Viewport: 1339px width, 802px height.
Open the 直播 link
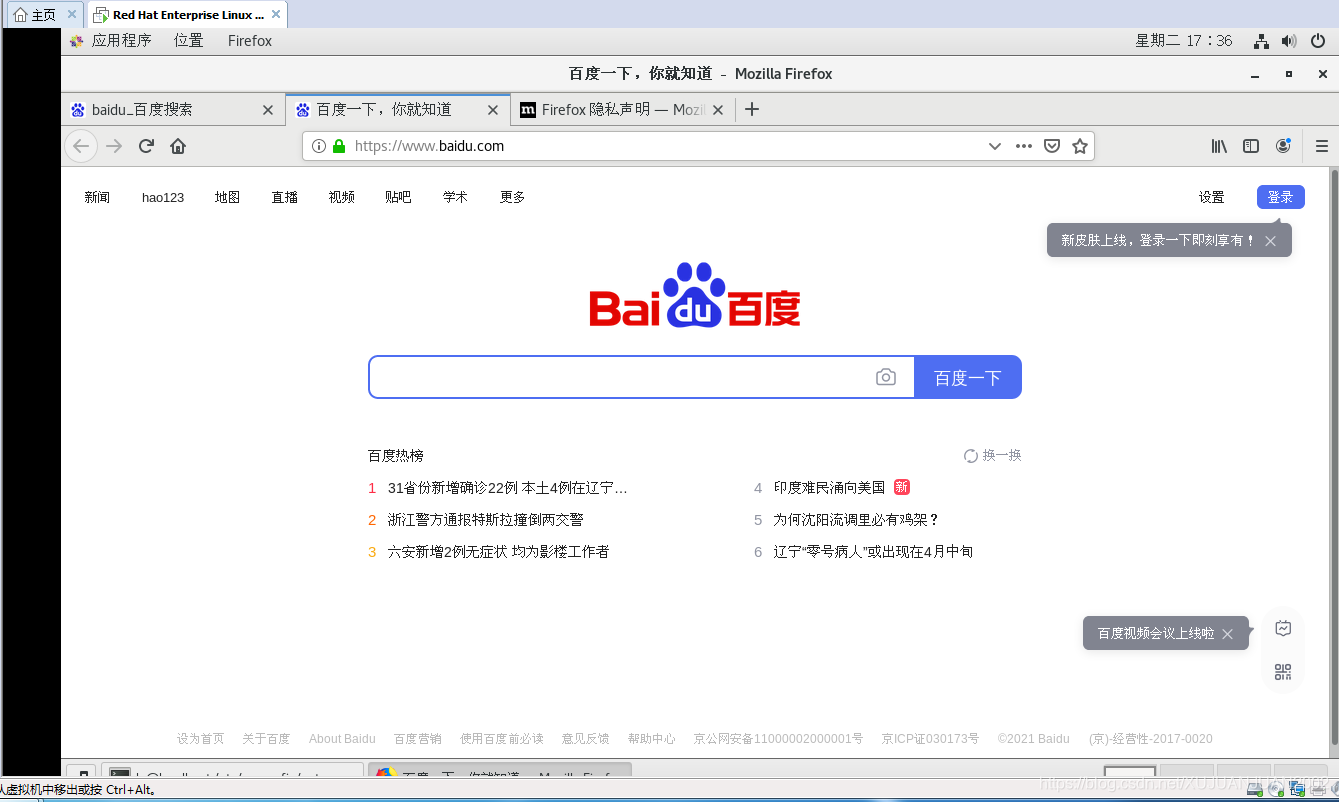tap(285, 197)
